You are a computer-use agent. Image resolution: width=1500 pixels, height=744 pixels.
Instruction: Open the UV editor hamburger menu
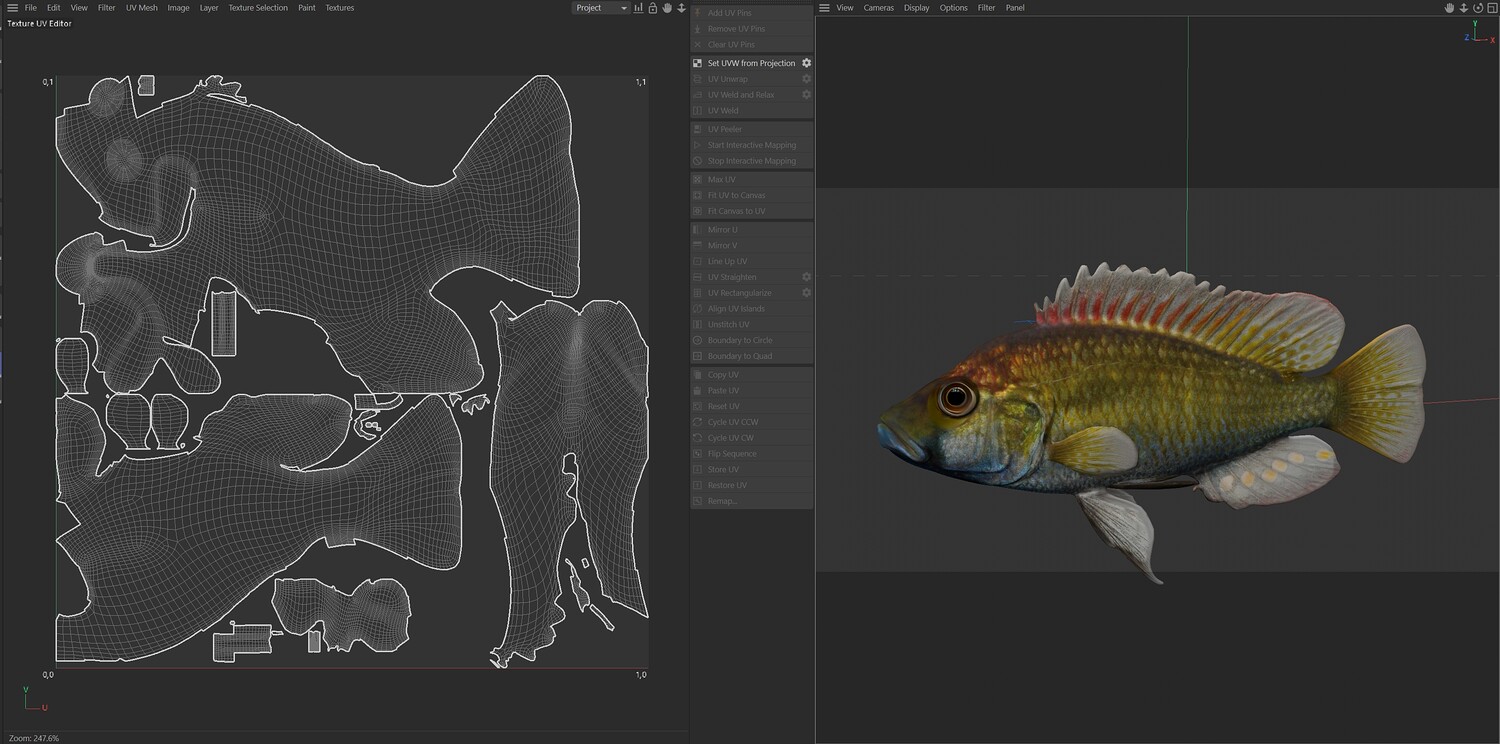[x=12, y=8]
